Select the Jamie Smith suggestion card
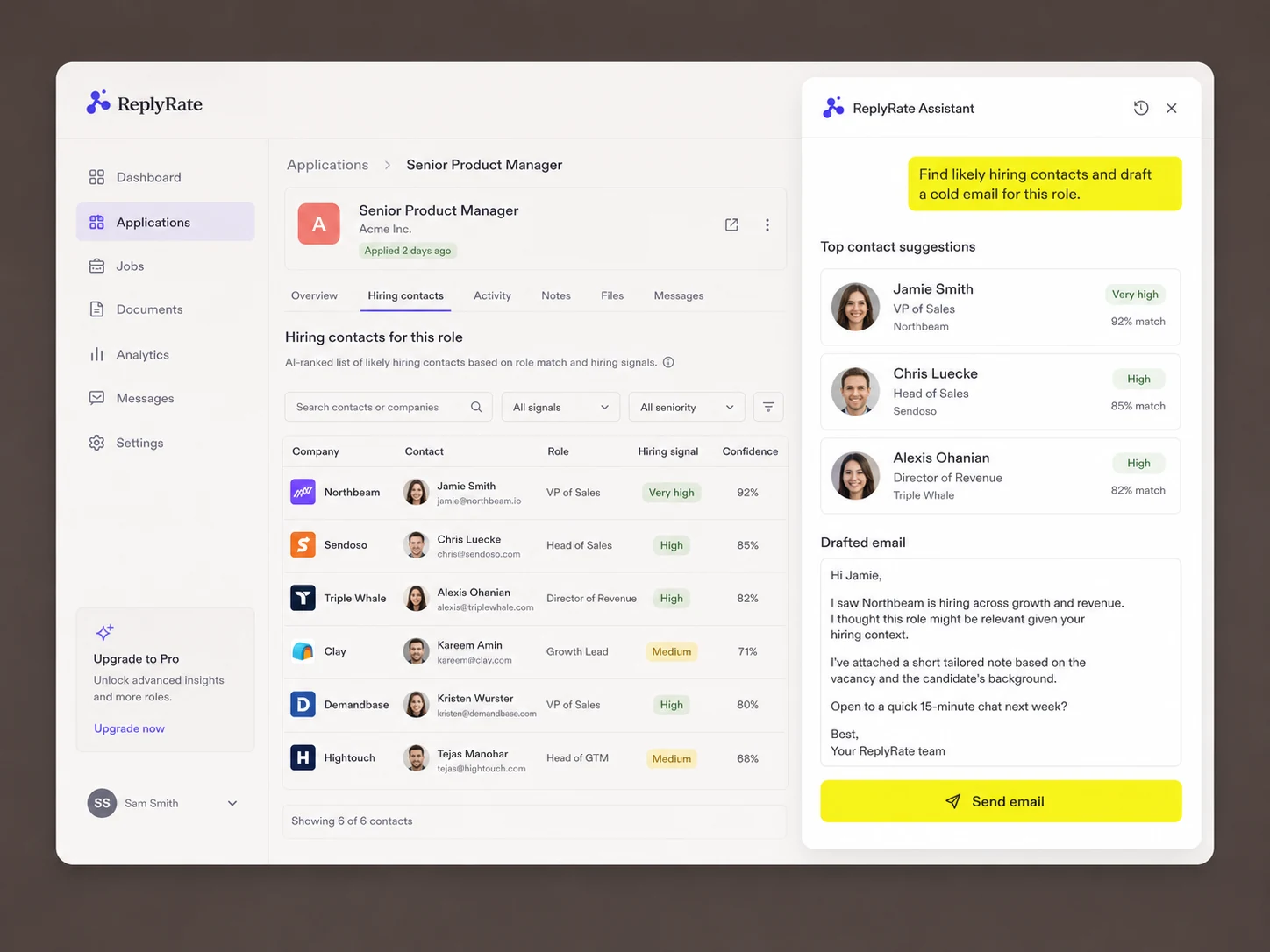 tap(1001, 307)
